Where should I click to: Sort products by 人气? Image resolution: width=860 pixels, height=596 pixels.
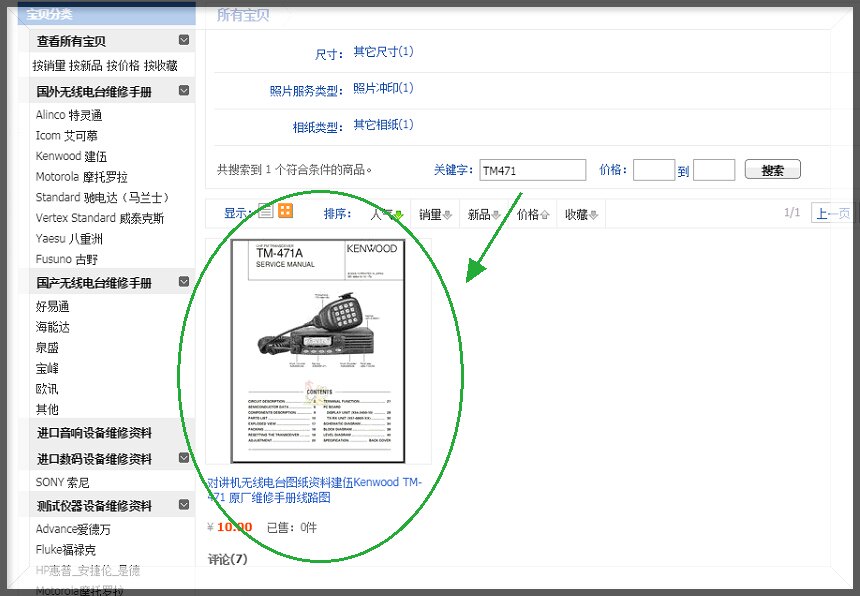coord(387,214)
